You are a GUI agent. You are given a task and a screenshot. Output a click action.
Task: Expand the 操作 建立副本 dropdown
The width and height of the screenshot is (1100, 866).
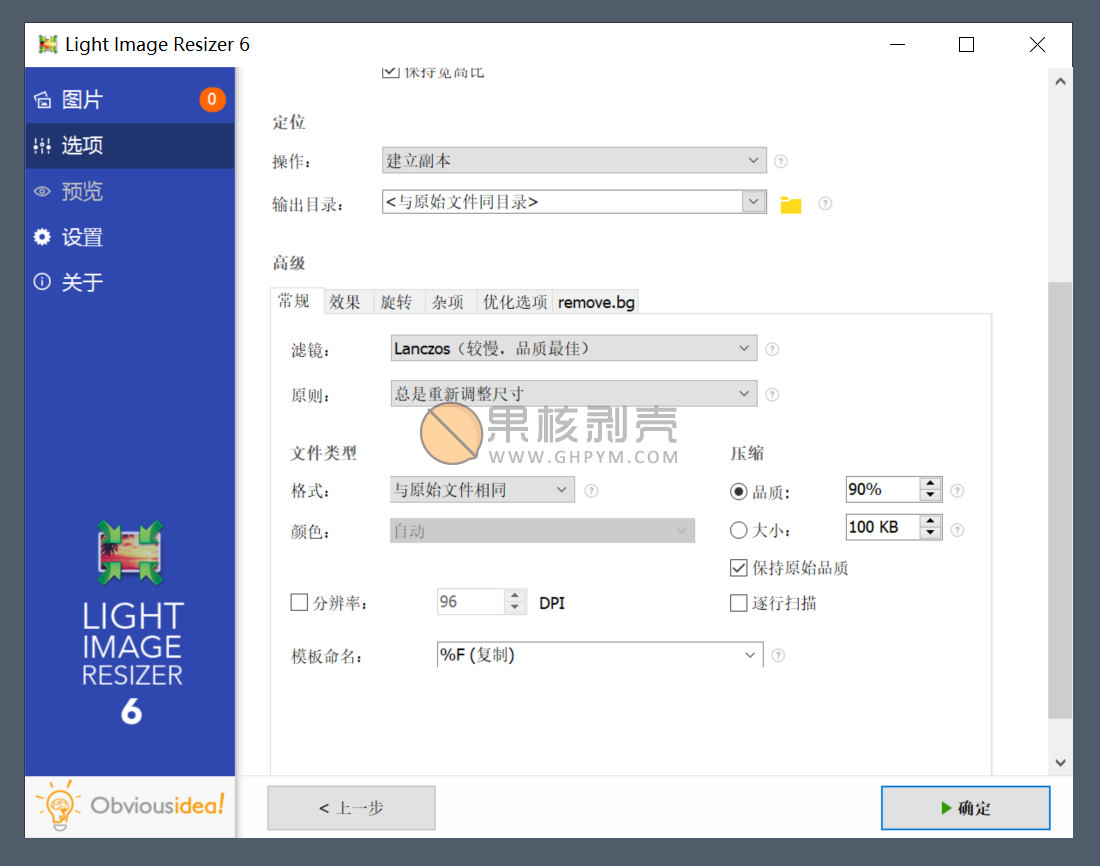(573, 160)
